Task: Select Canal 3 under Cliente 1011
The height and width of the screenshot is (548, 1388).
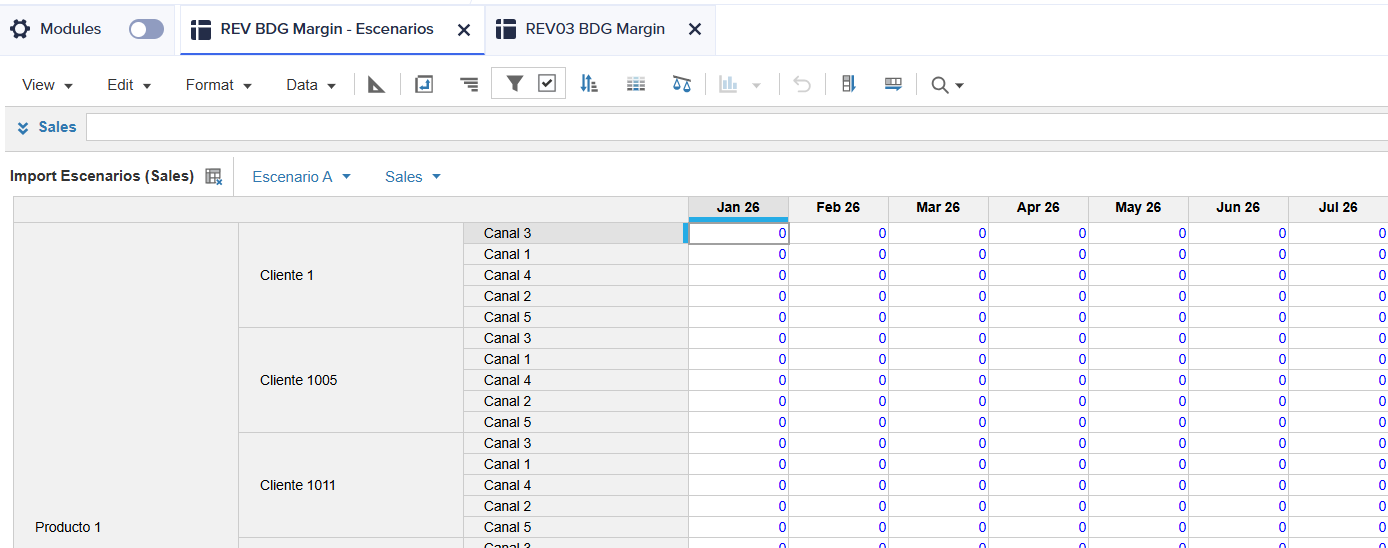Action: click(576, 443)
